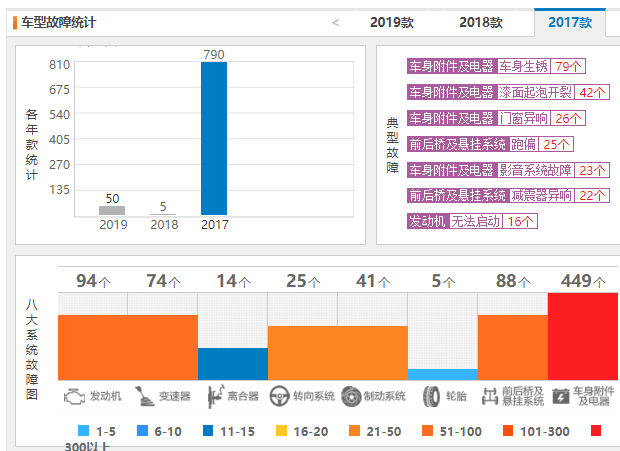Click the steering wheel (转向系统) icon
Image resolution: width=620 pixels, height=451 pixels.
(280, 396)
